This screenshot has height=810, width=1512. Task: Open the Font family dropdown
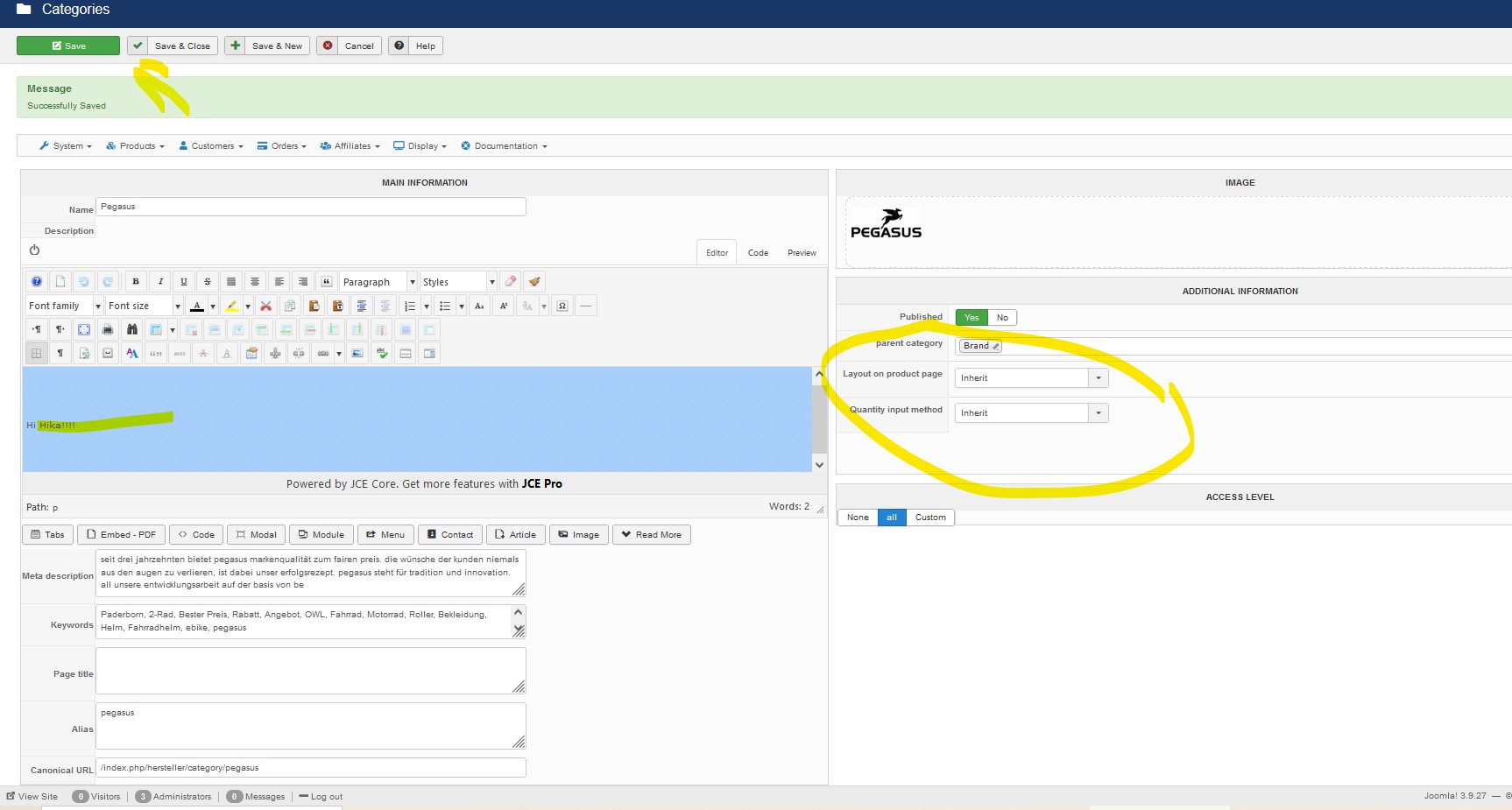click(65, 306)
